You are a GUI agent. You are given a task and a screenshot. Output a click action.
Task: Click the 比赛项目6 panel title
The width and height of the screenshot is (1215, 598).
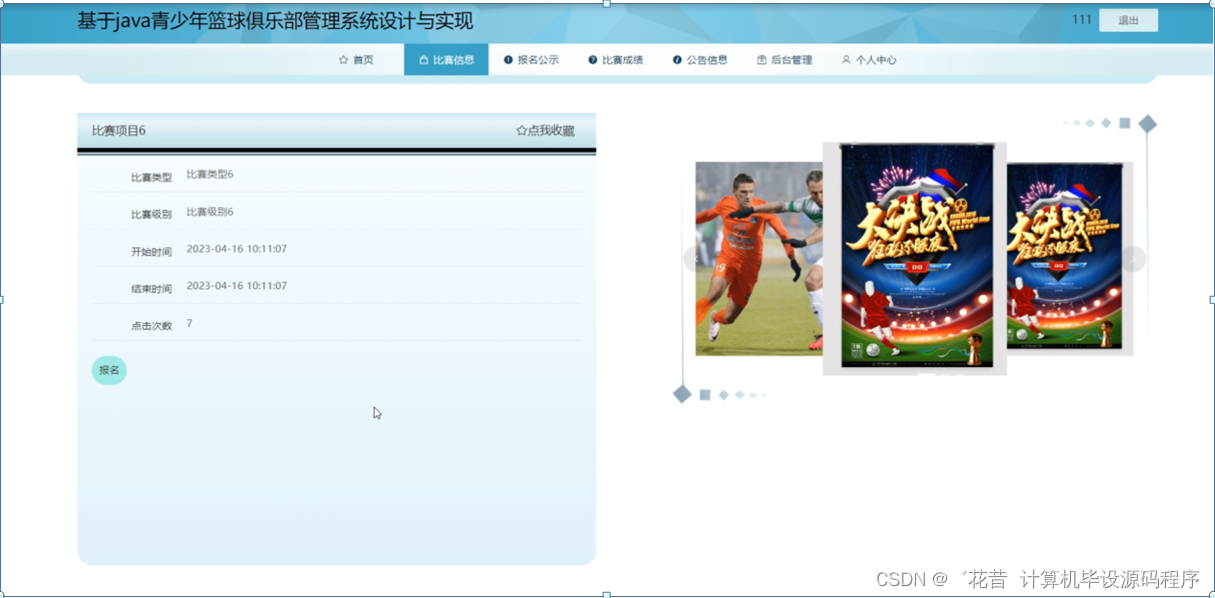119,131
